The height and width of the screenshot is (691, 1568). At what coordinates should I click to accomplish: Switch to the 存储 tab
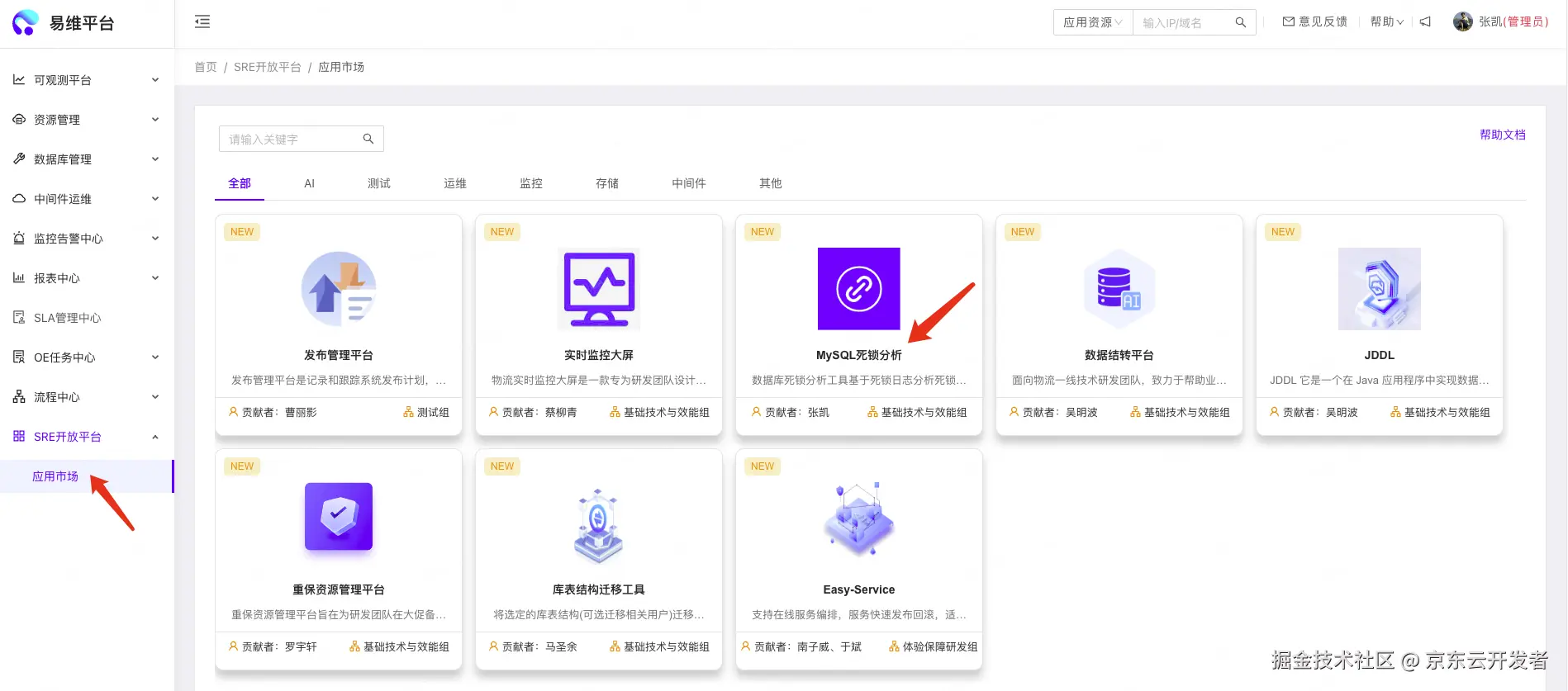click(607, 183)
